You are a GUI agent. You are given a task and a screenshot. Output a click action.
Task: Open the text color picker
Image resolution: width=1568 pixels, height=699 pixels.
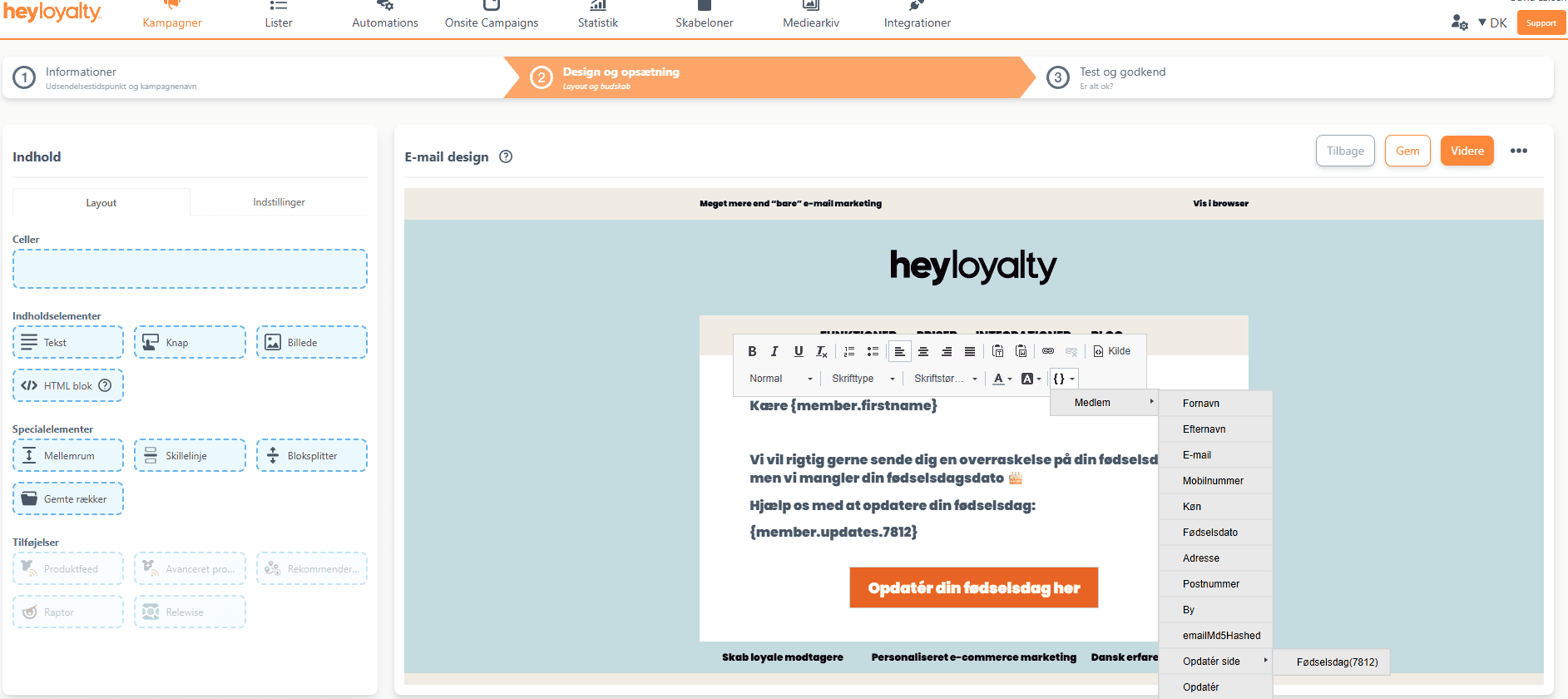click(1002, 379)
